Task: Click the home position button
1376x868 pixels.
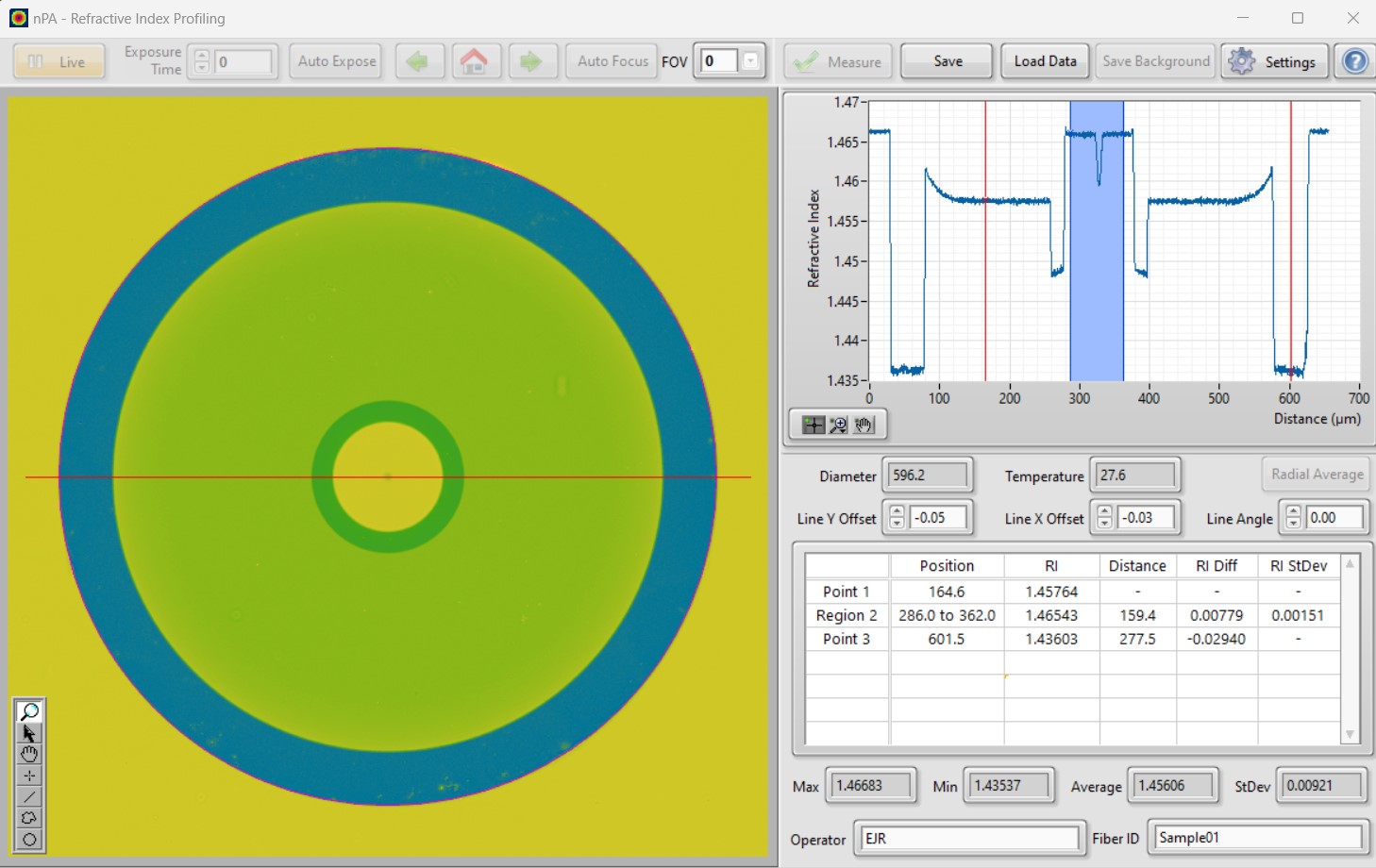Action: [x=475, y=62]
